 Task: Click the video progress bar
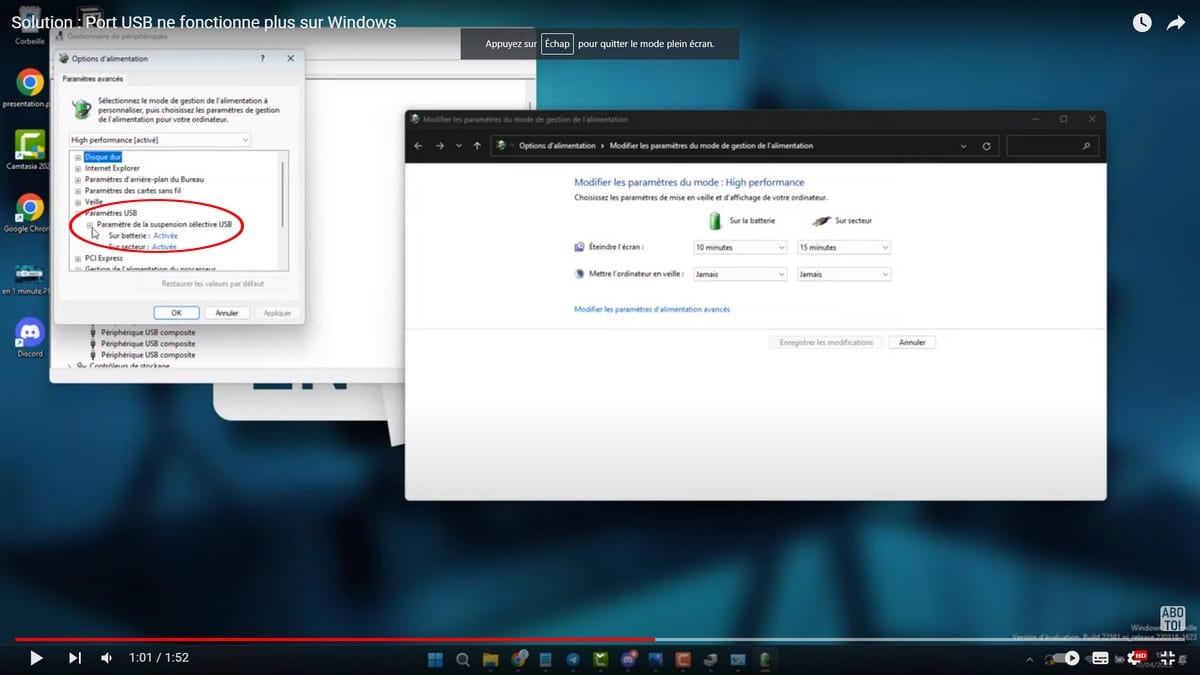pos(600,639)
